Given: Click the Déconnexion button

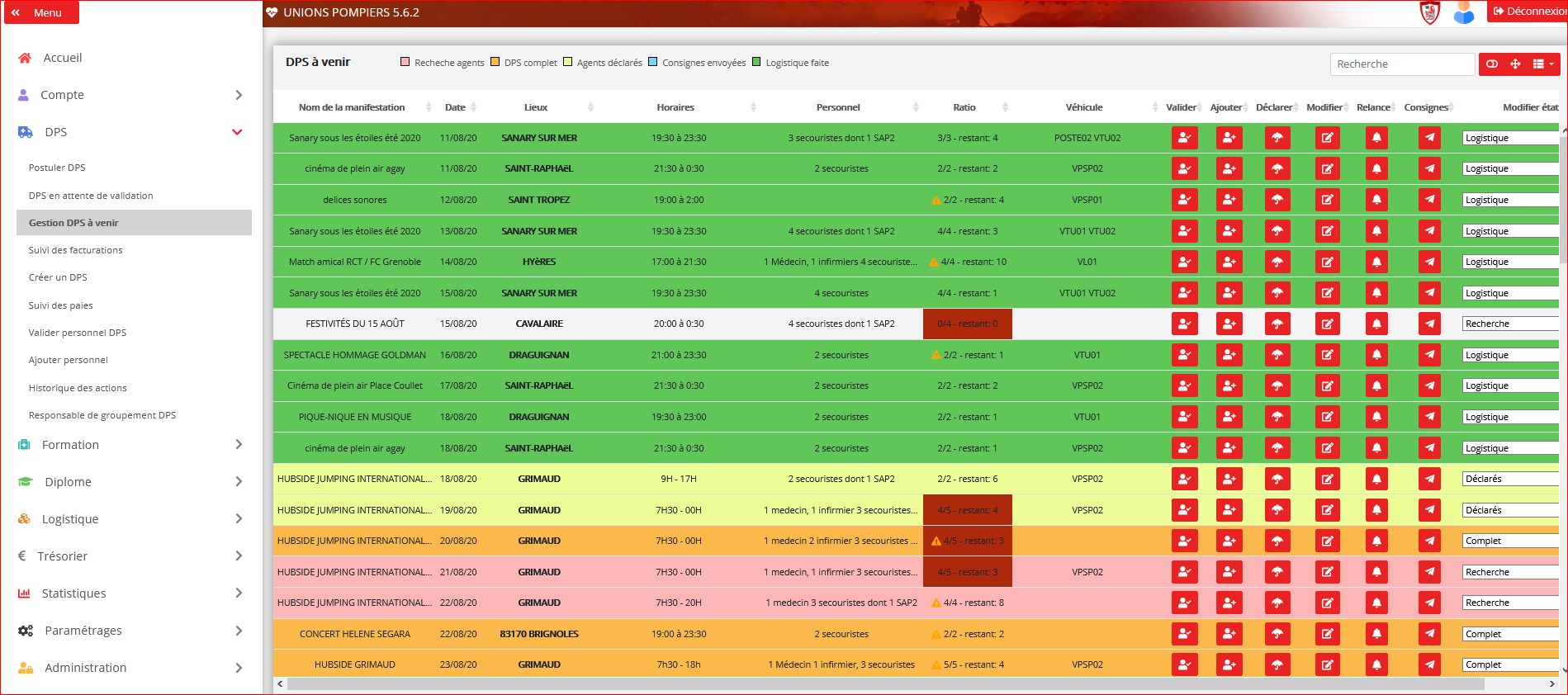Looking at the screenshot, I should coord(1528,12).
